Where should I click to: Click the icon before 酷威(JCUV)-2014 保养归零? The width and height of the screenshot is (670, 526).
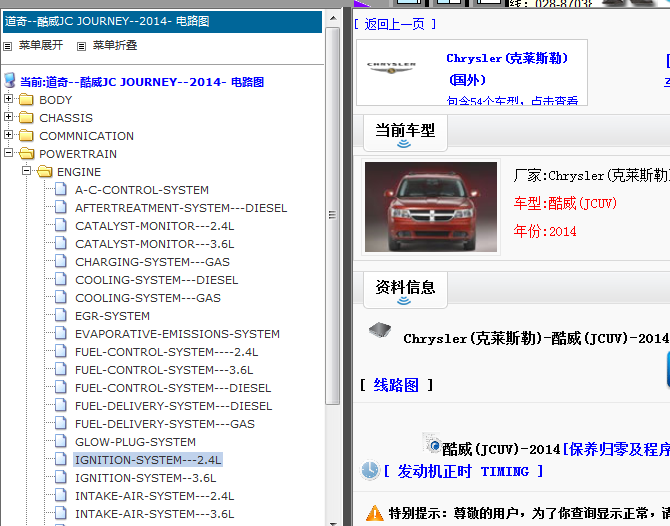(x=432, y=443)
